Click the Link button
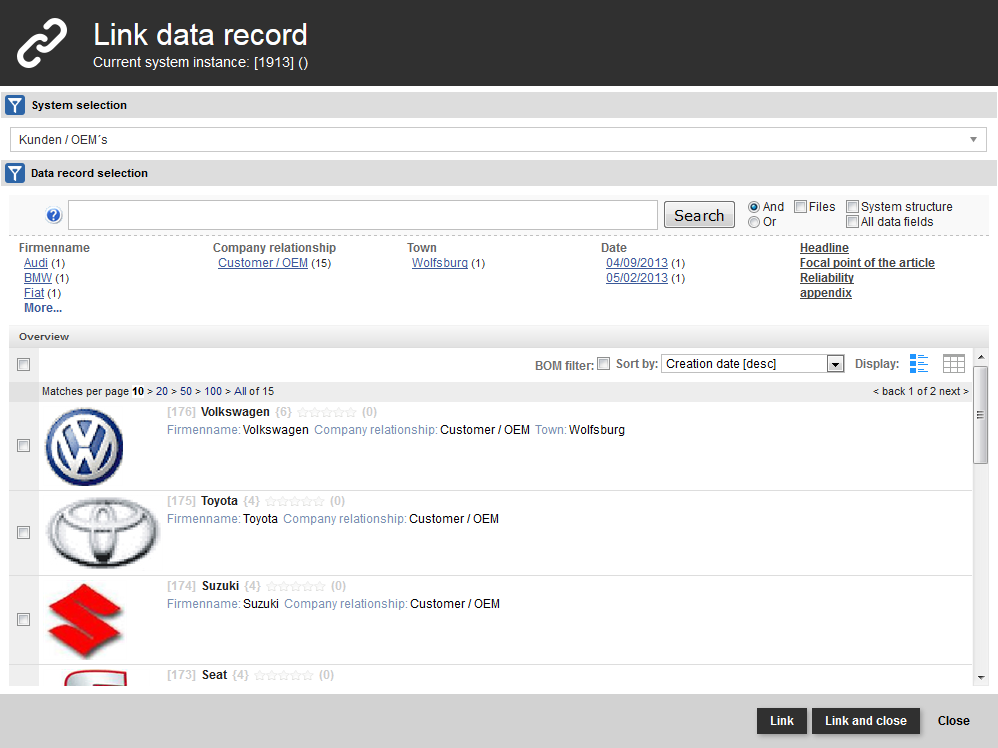This screenshot has height=748, width=998. pyautogui.click(x=782, y=721)
